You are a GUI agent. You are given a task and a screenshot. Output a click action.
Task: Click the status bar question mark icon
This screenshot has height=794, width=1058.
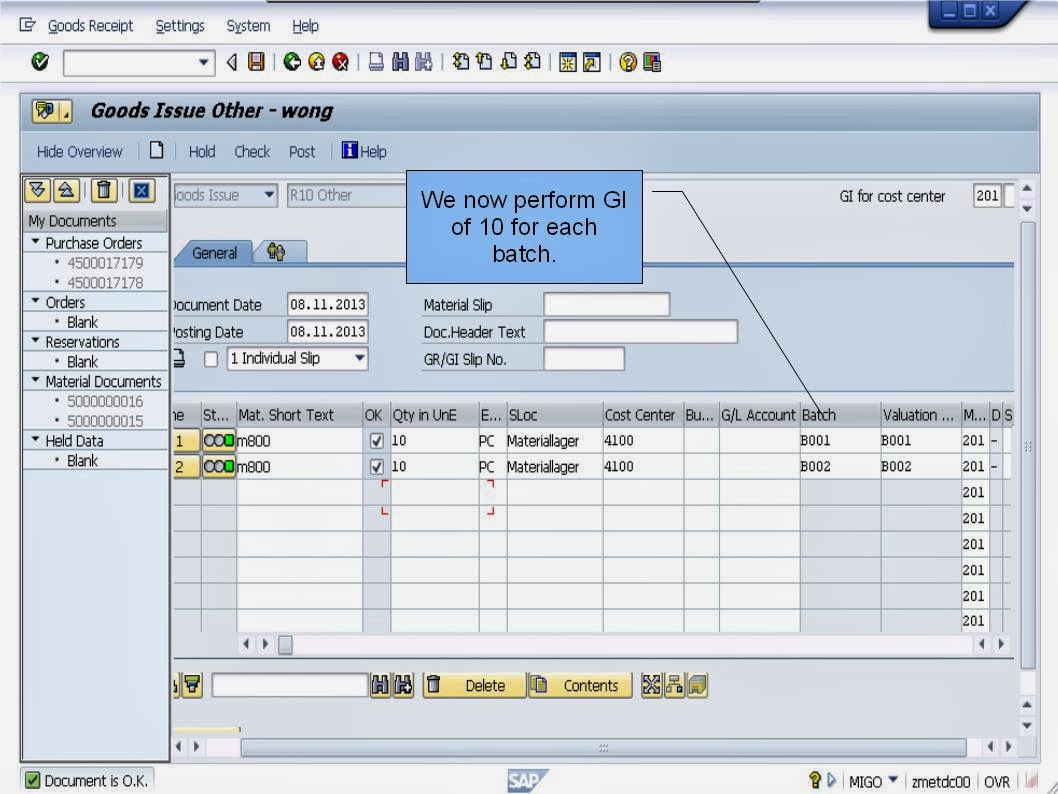(814, 781)
